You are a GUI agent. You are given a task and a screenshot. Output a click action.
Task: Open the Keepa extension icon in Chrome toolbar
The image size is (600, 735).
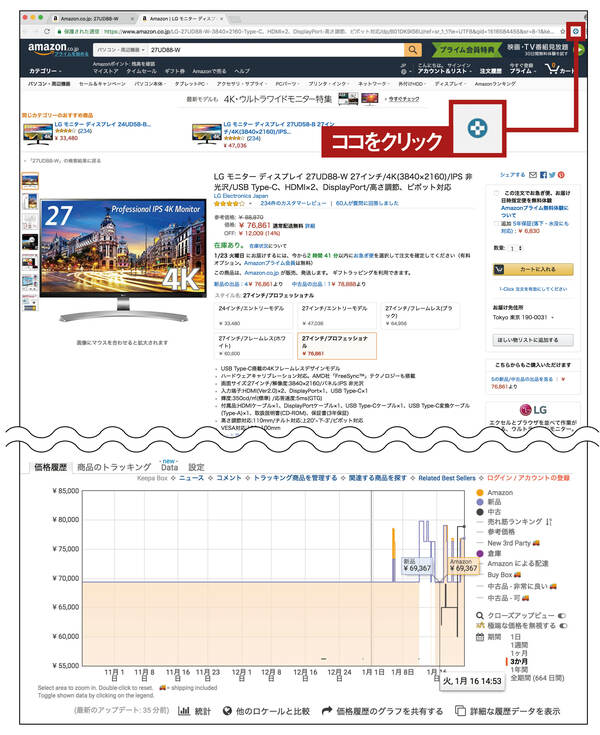pyautogui.click(x=576, y=31)
